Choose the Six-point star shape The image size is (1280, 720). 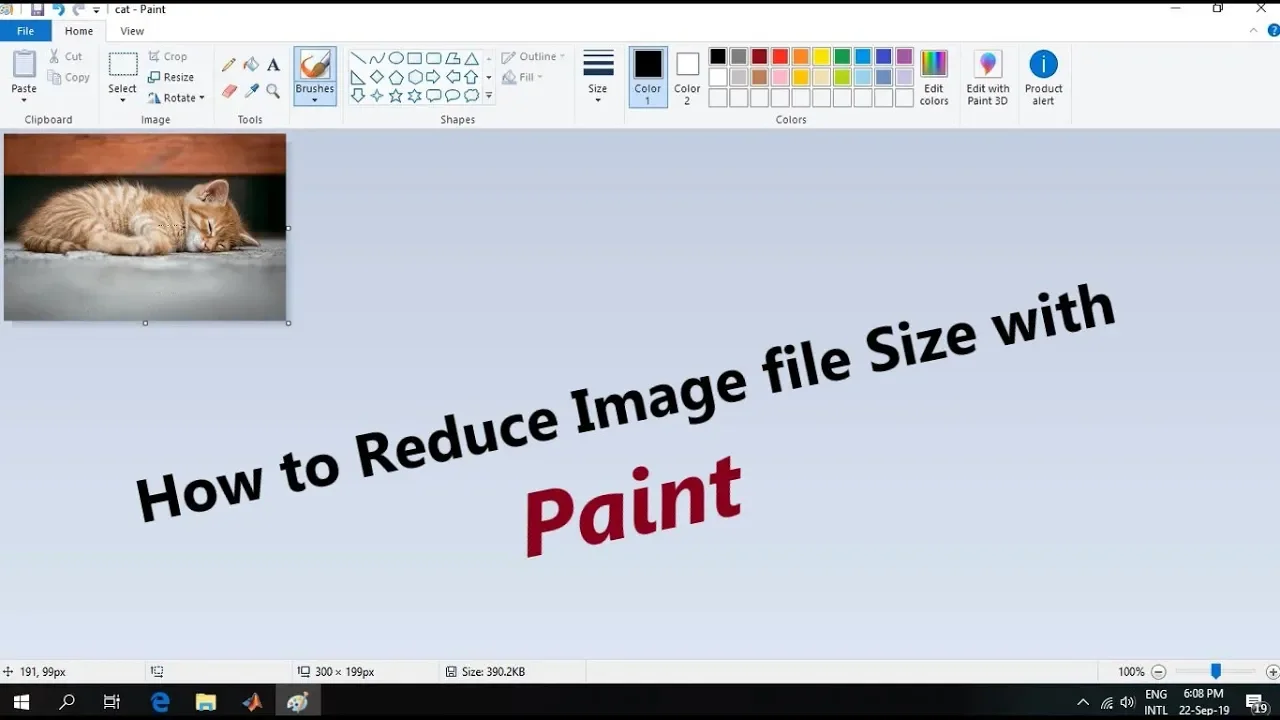click(x=415, y=96)
